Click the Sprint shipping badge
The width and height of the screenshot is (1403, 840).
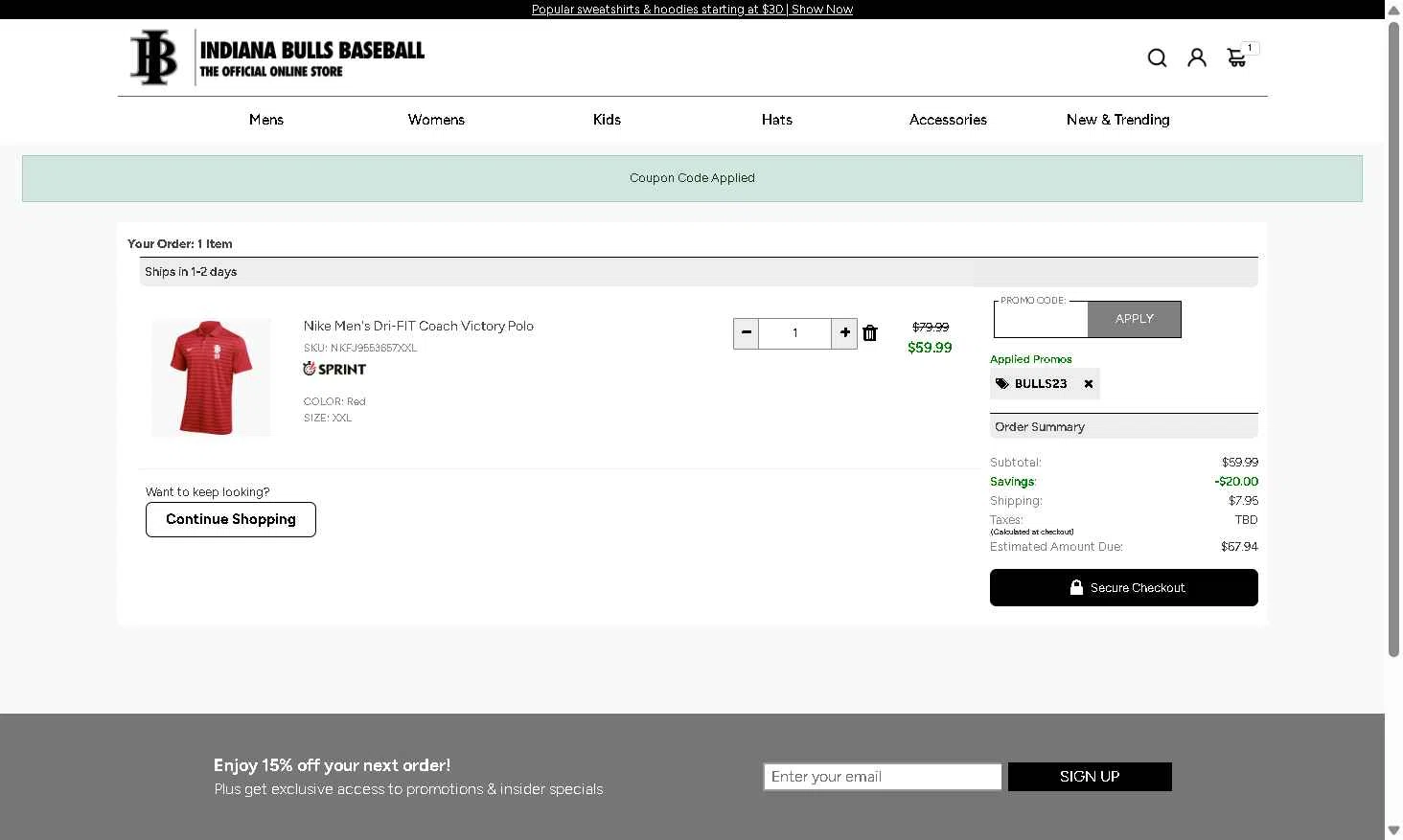pyautogui.click(x=334, y=369)
